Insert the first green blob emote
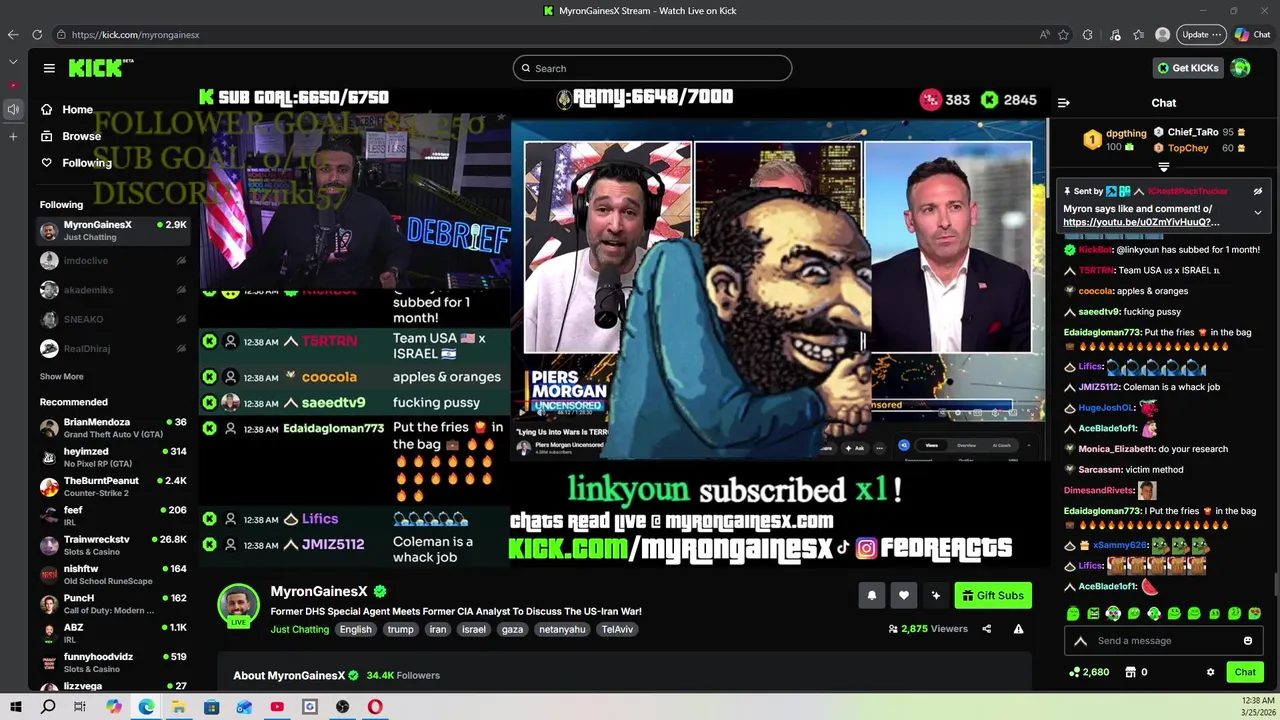1280x720 pixels. [x=1073, y=613]
